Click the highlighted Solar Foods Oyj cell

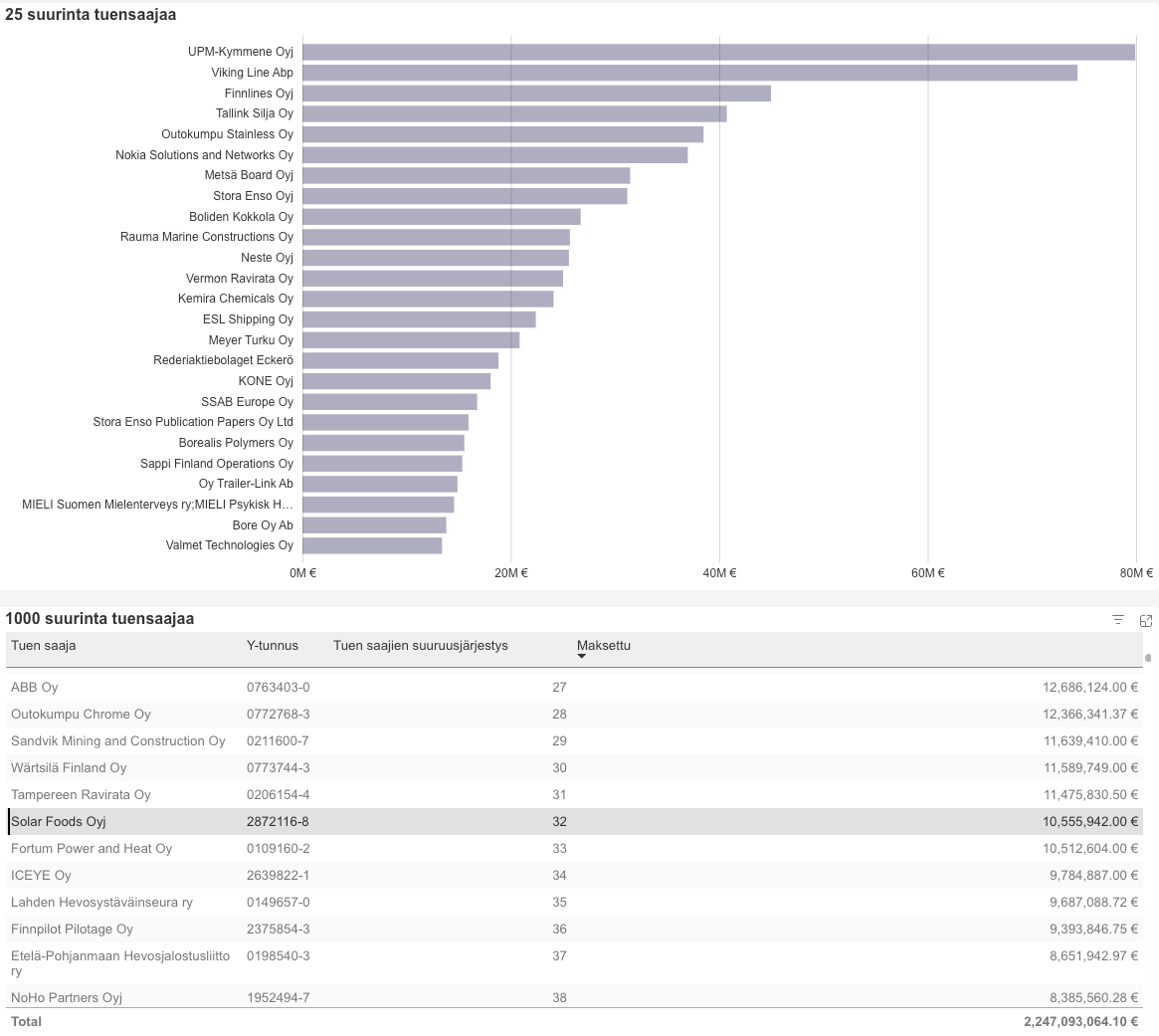(x=59, y=822)
